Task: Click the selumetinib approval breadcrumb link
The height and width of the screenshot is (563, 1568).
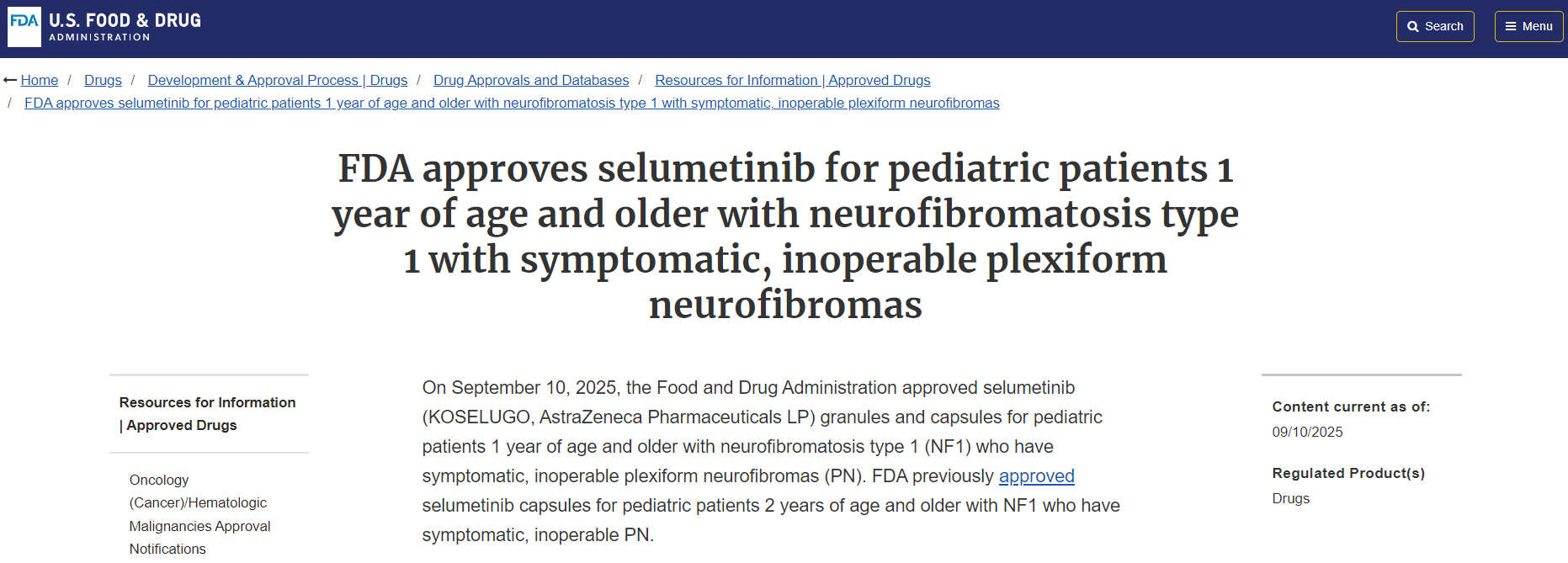Action: 512,104
